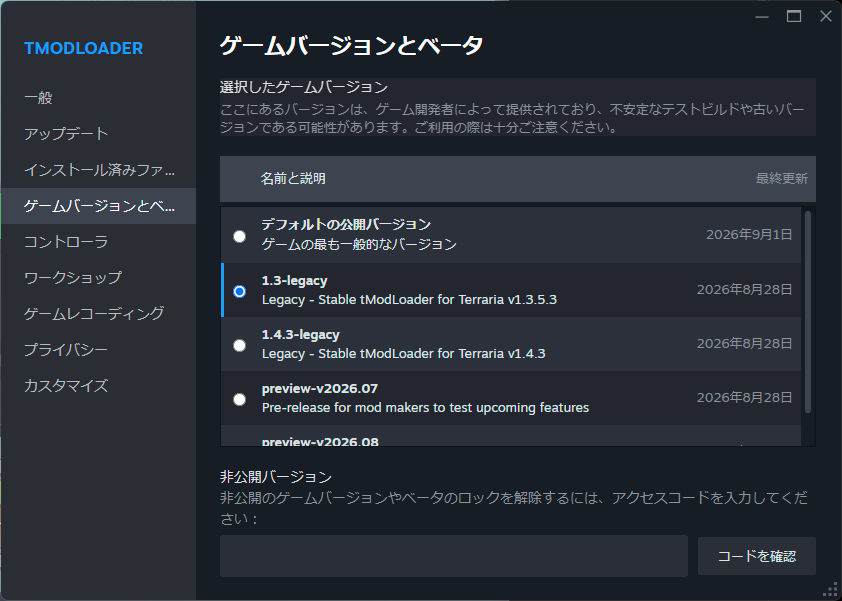
Task: Click the window resize grip icon
Action: tap(830, 589)
